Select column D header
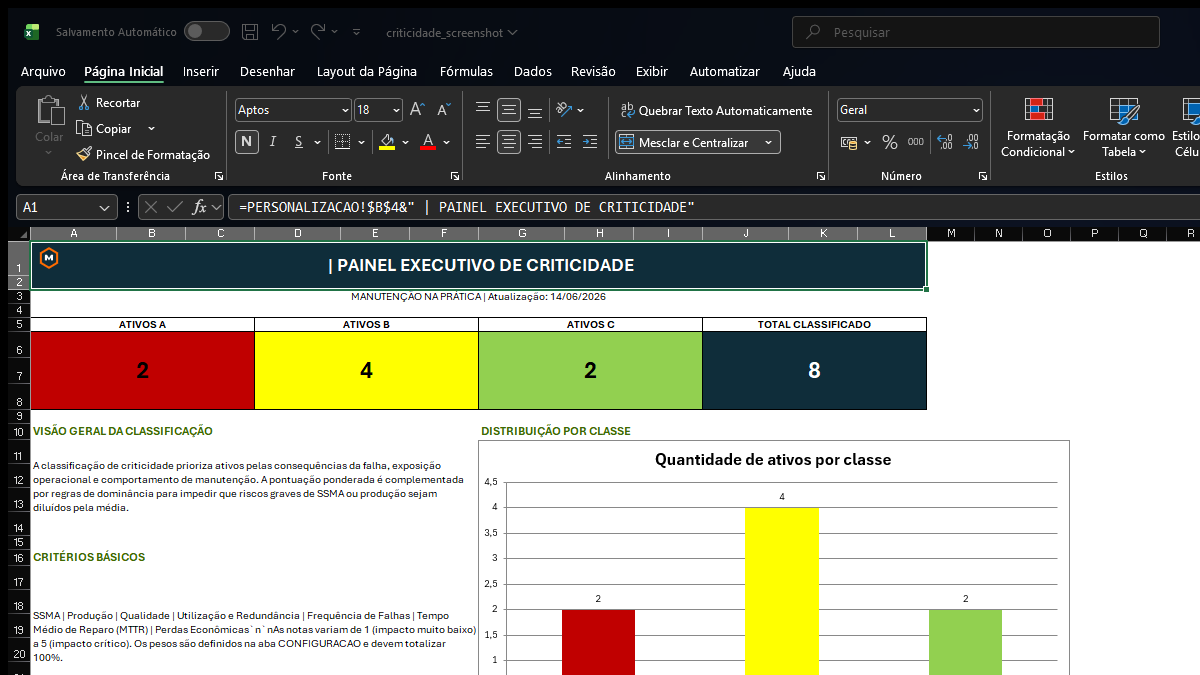 point(298,233)
